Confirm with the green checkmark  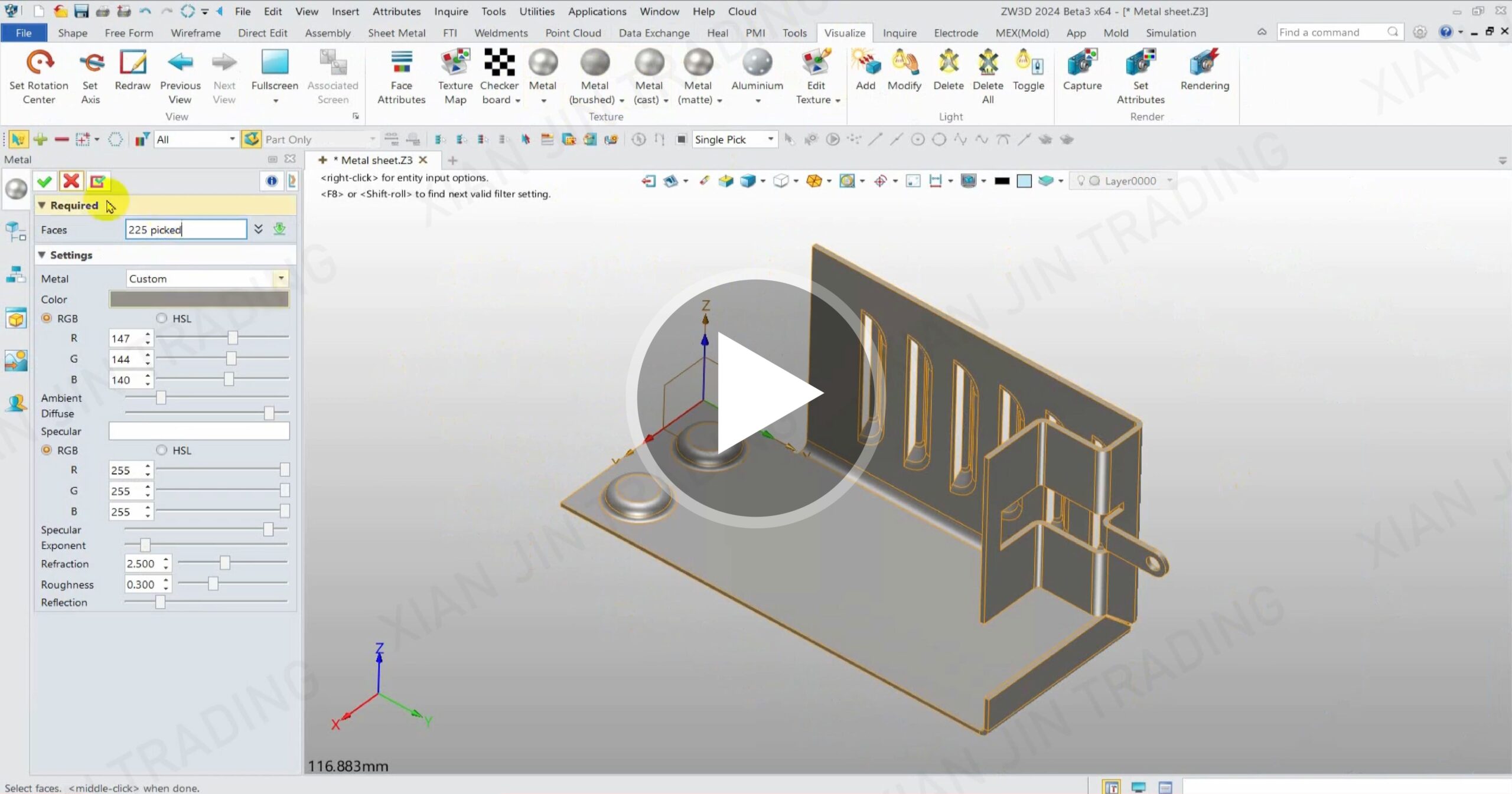click(x=44, y=181)
